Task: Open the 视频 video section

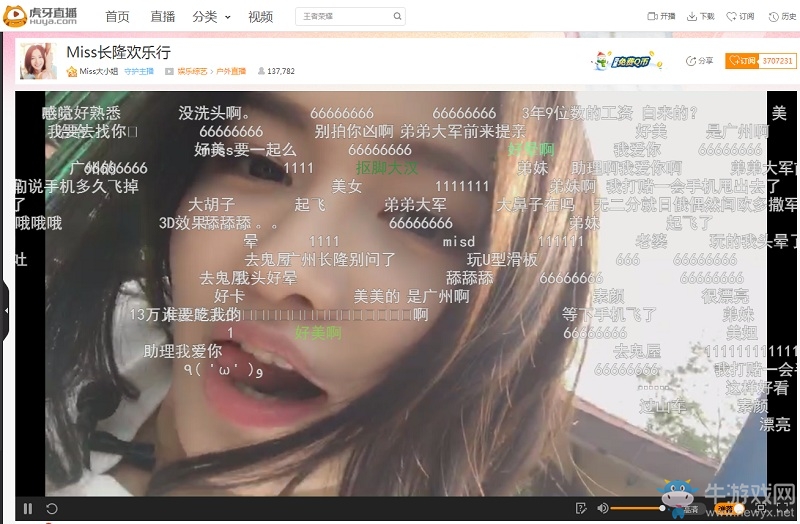Action: tap(260, 17)
